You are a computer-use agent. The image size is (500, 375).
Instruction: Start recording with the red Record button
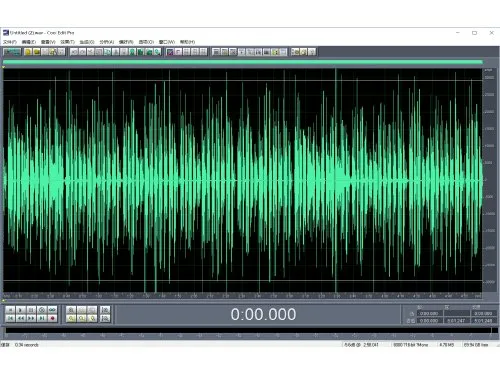pyautogui.click(x=52, y=318)
